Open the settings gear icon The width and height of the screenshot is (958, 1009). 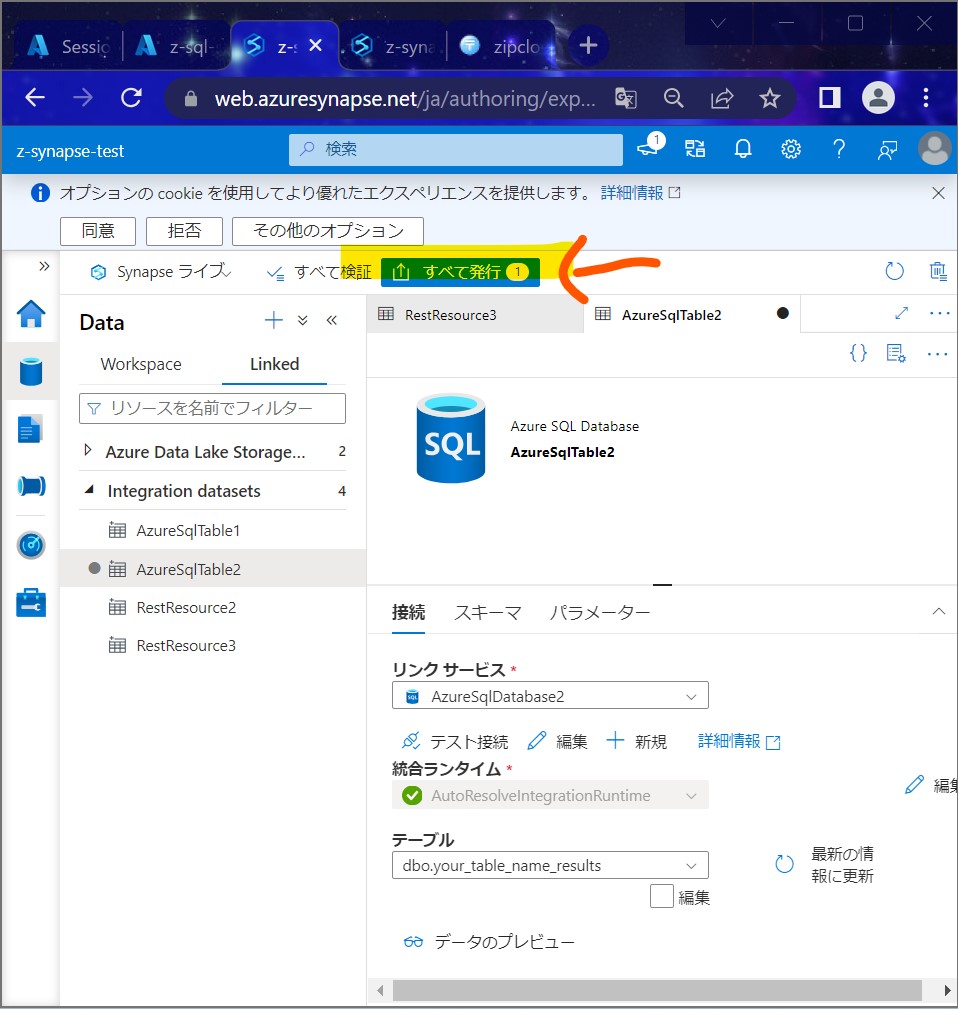coord(791,149)
